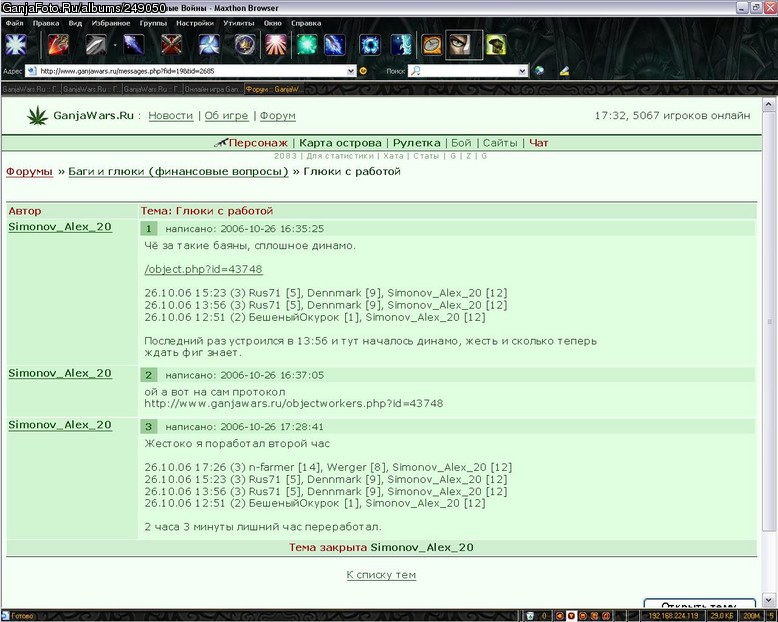Click into the address URL field

click(192, 71)
